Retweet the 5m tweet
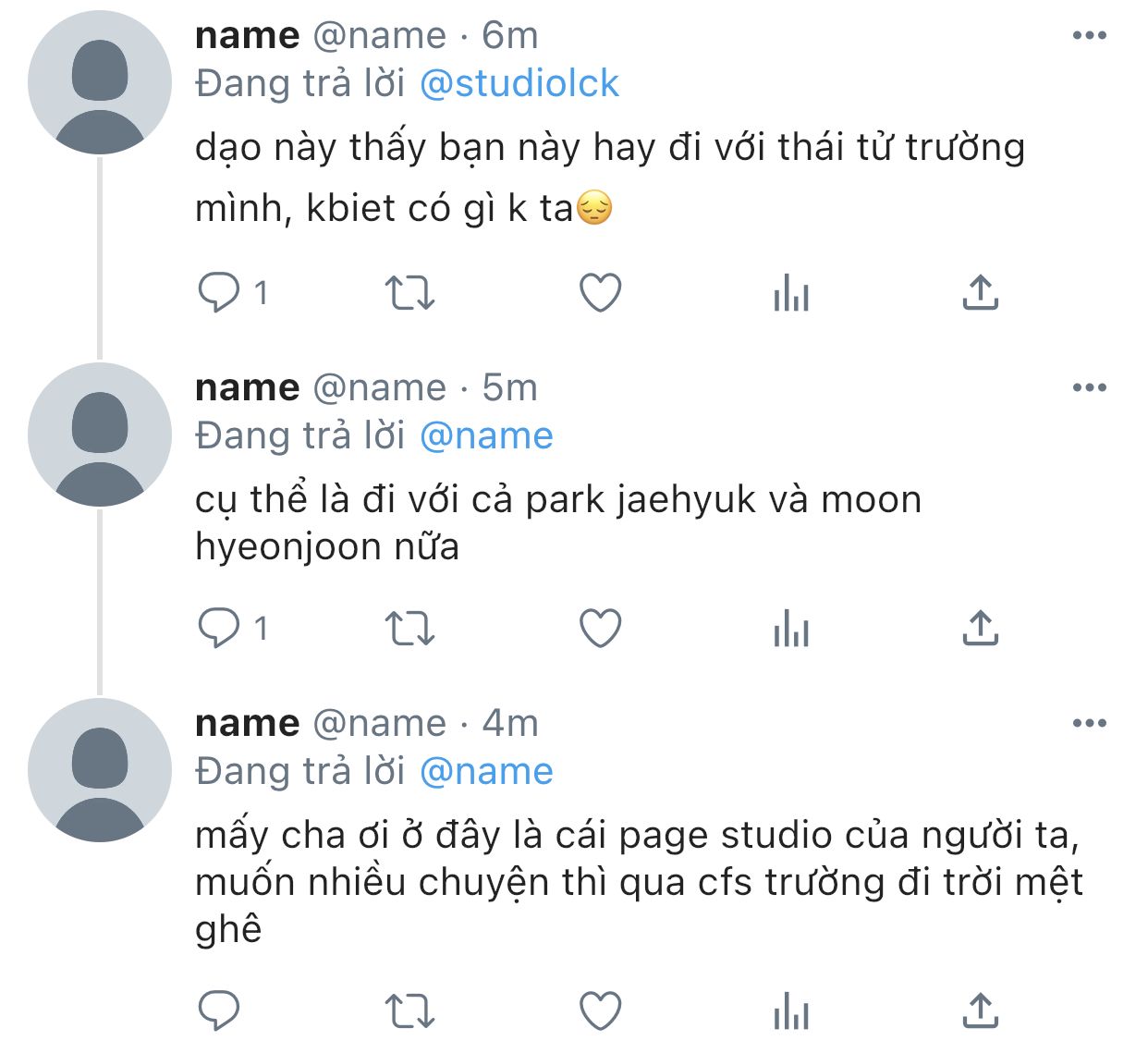The height and width of the screenshot is (1053, 1148). [409, 629]
